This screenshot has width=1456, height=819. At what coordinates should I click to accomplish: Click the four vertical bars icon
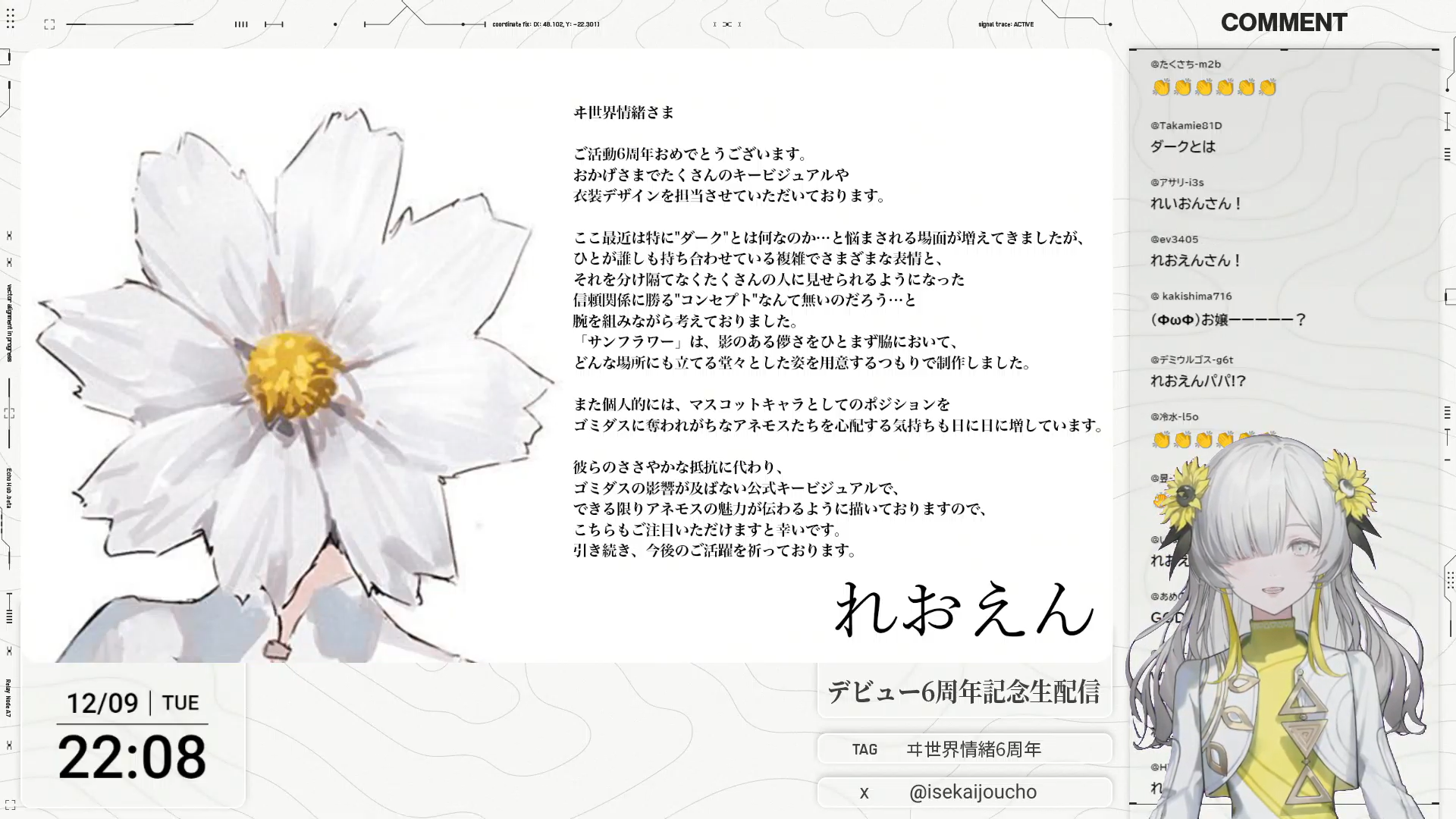241,24
